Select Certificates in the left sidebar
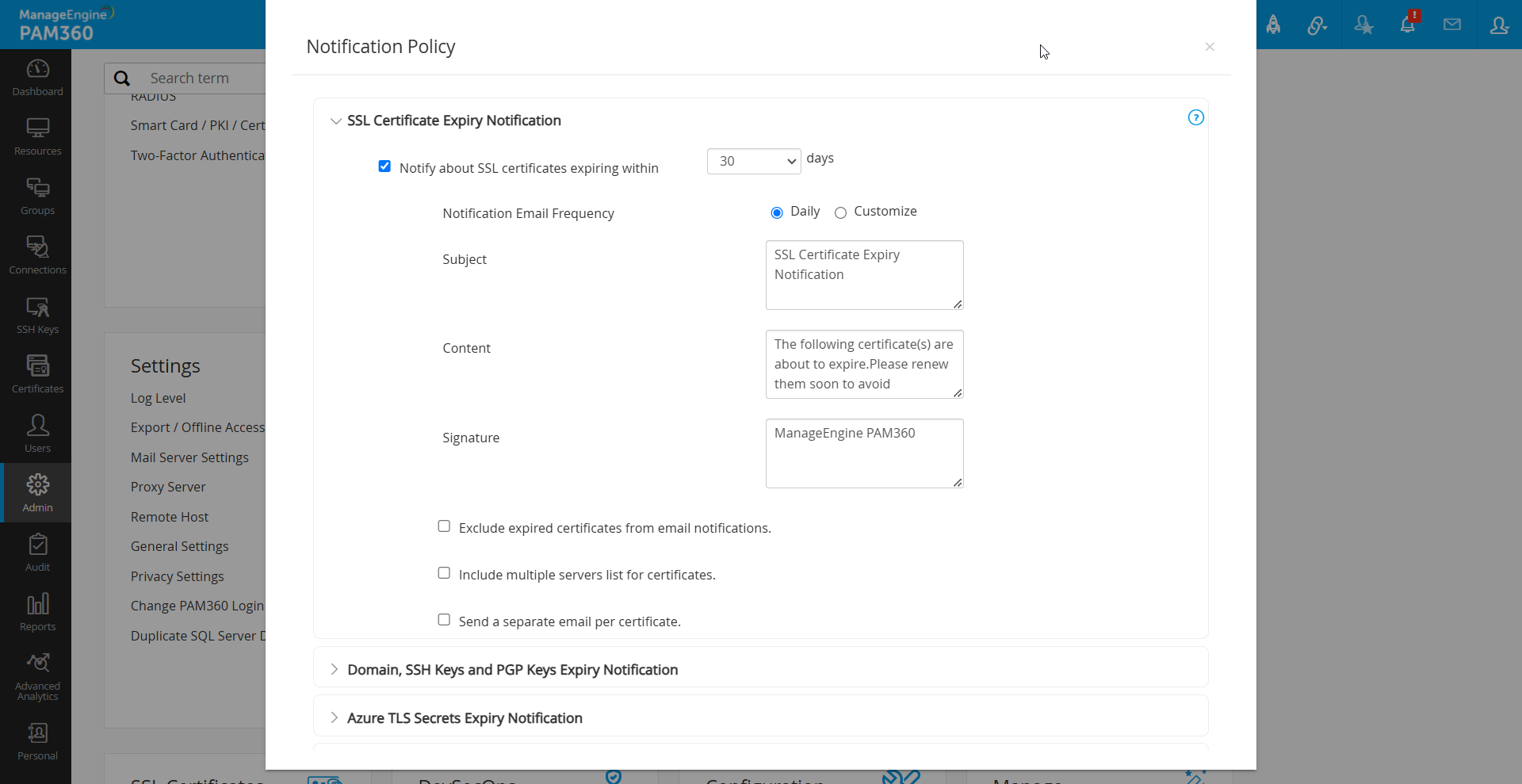The image size is (1522, 784). 37,373
